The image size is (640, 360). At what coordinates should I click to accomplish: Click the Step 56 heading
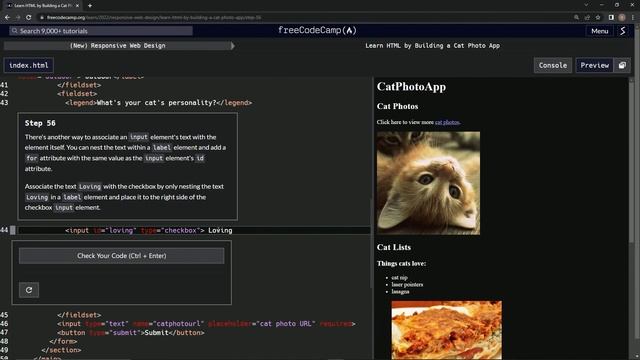pos(40,123)
